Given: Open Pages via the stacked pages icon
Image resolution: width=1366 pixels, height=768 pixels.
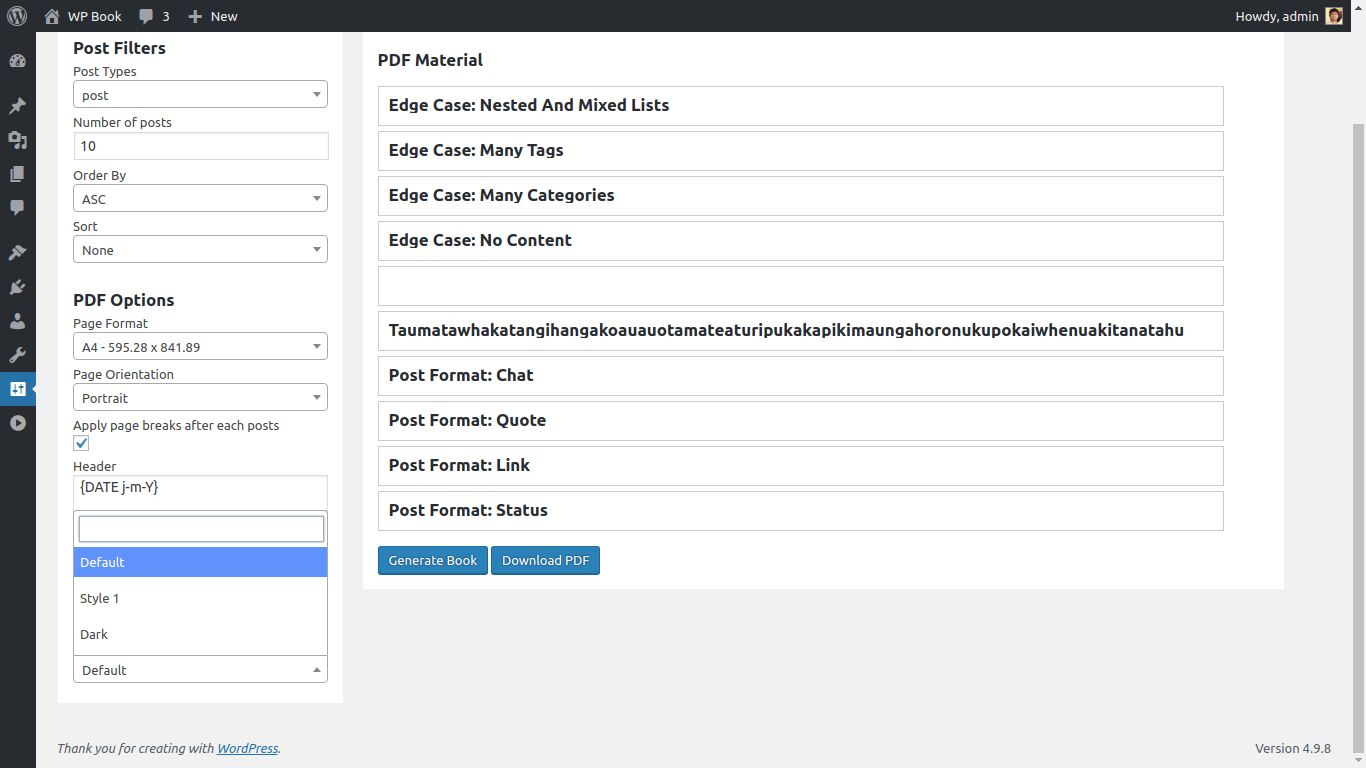Looking at the screenshot, I should coord(17,174).
